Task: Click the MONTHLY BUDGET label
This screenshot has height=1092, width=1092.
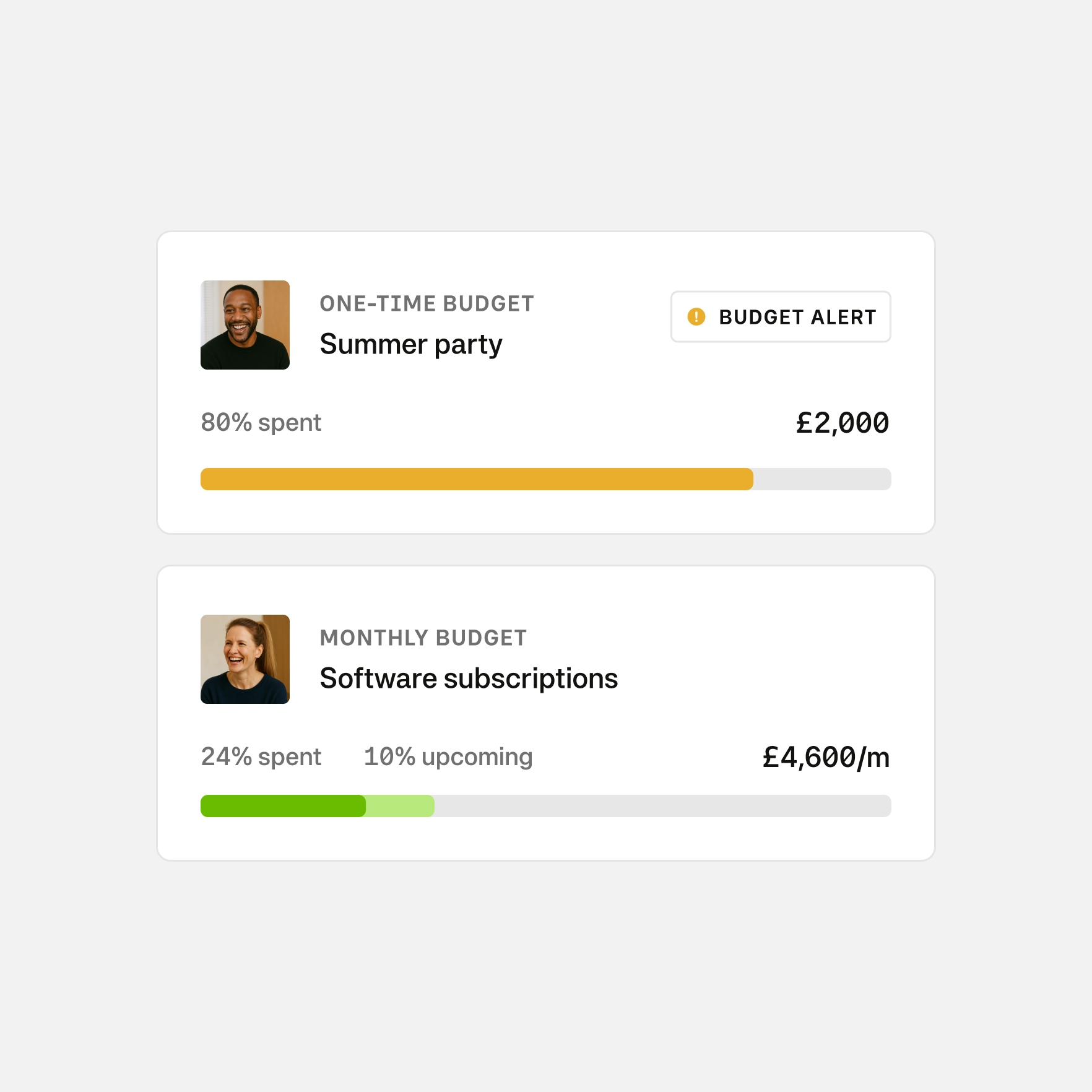Action: point(423,638)
